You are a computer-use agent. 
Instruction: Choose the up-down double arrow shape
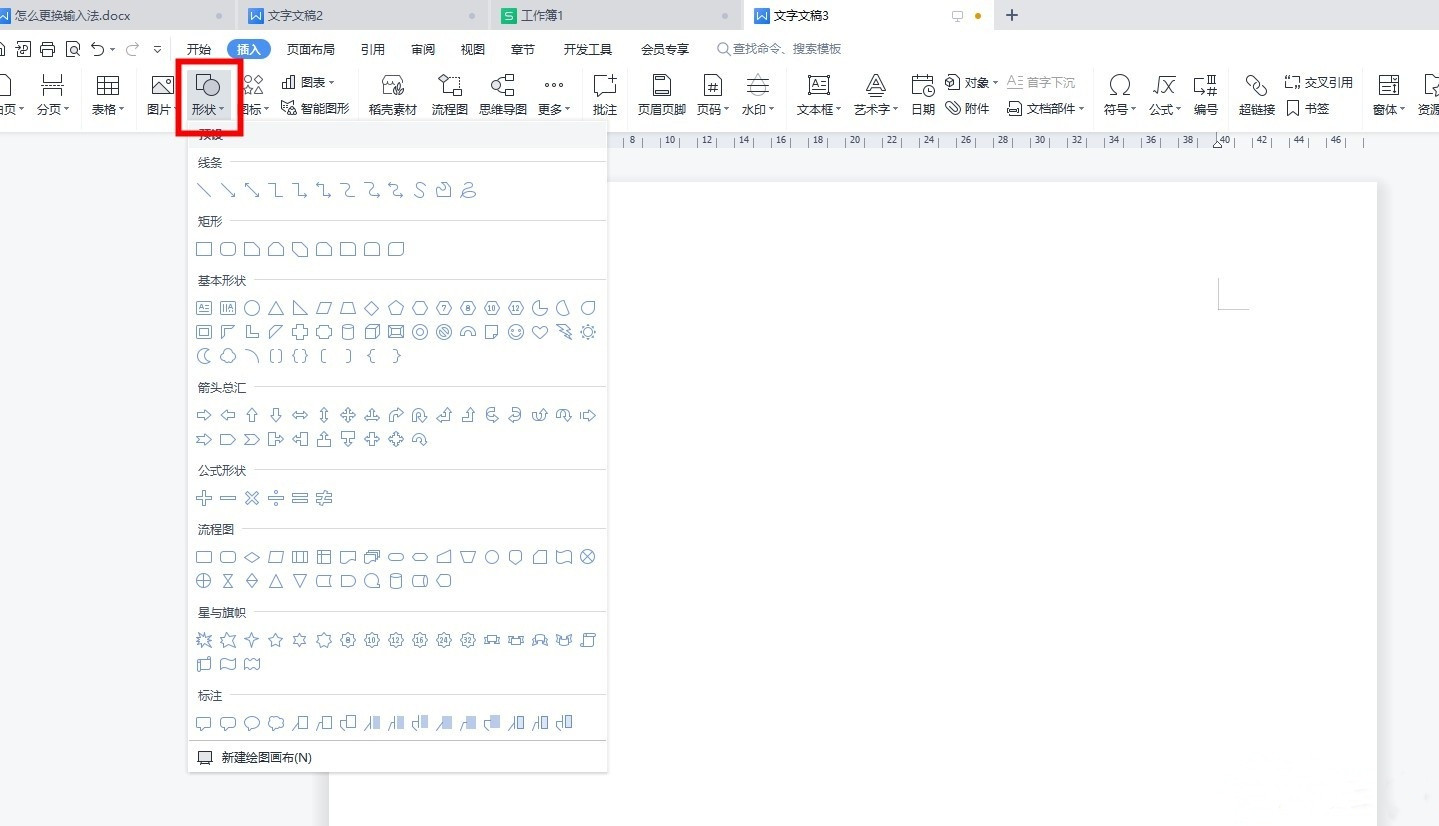(x=324, y=415)
